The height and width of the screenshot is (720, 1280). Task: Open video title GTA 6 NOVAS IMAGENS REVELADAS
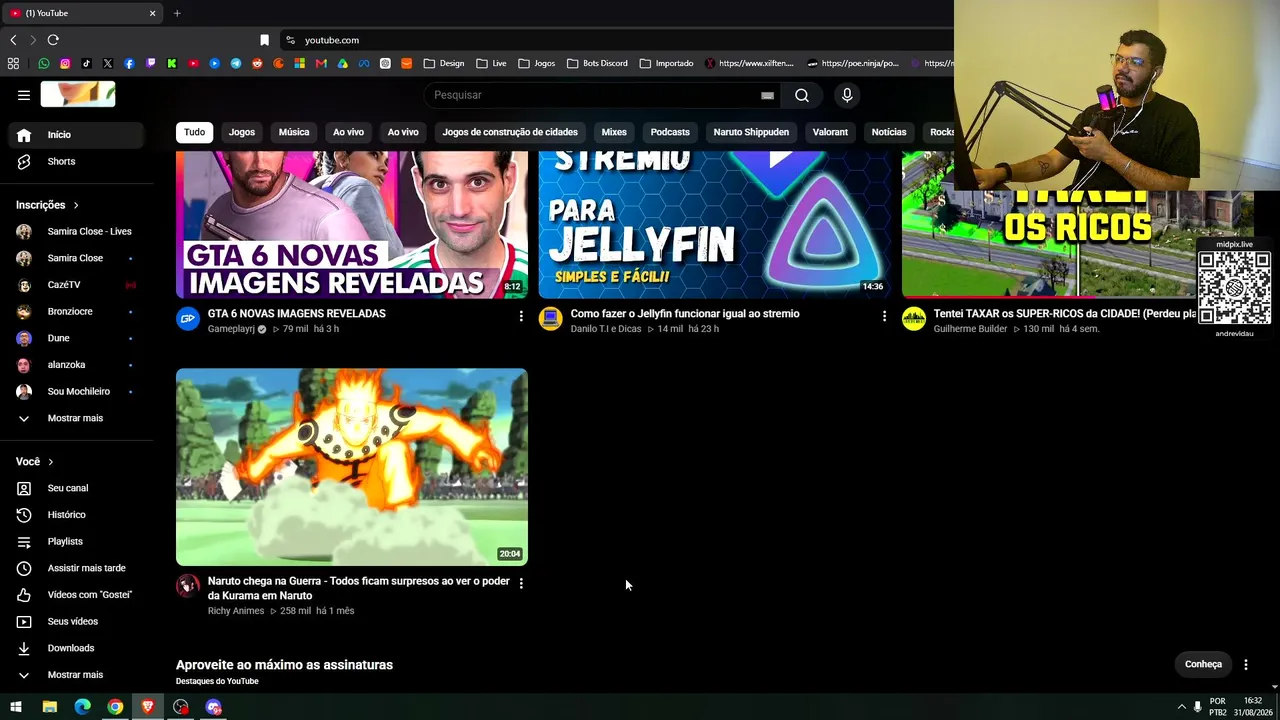click(297, 314)
